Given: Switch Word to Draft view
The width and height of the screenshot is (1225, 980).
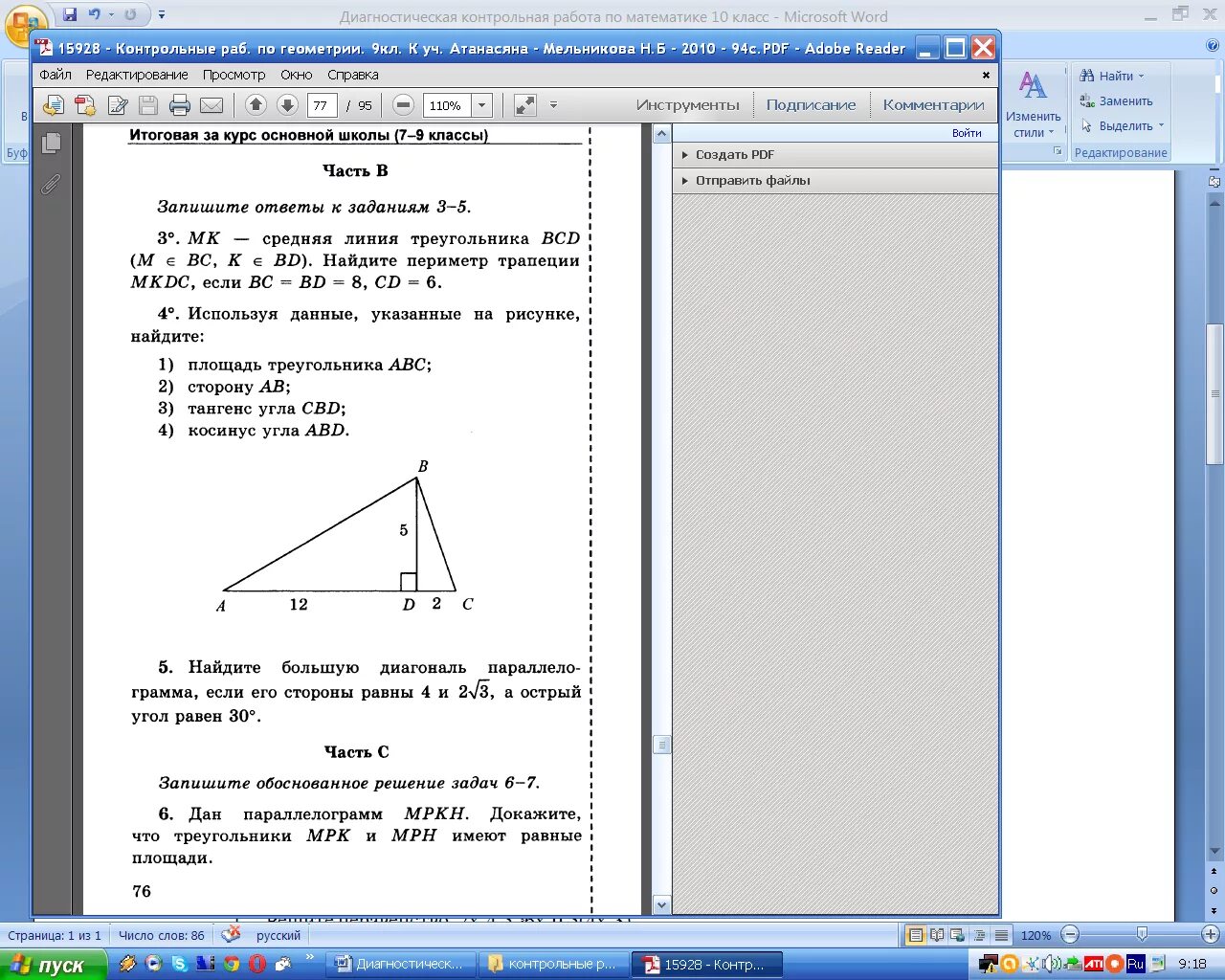Looking at the screenshot, I should click(1001, 935).
